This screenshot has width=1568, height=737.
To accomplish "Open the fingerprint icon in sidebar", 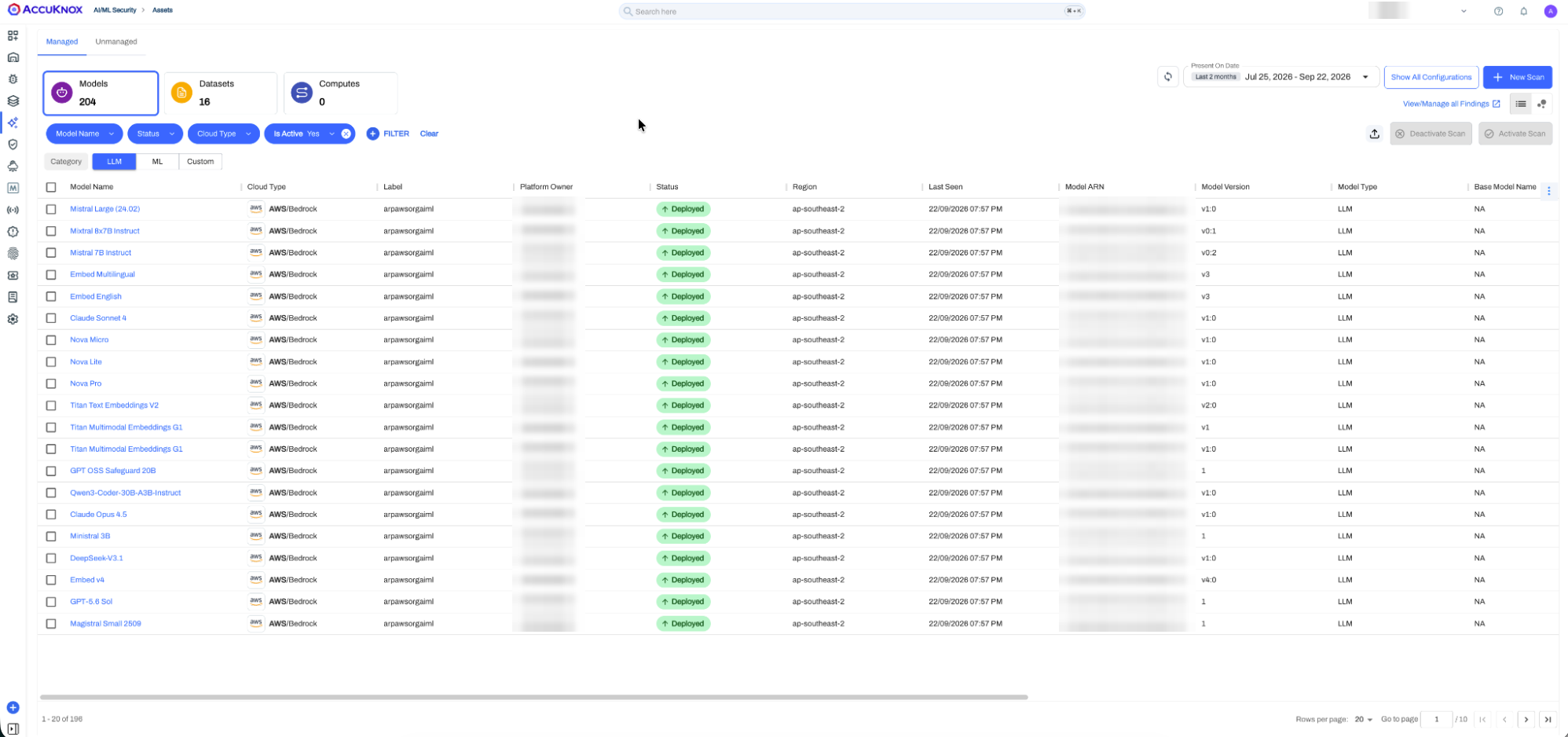I will [13, 254].
